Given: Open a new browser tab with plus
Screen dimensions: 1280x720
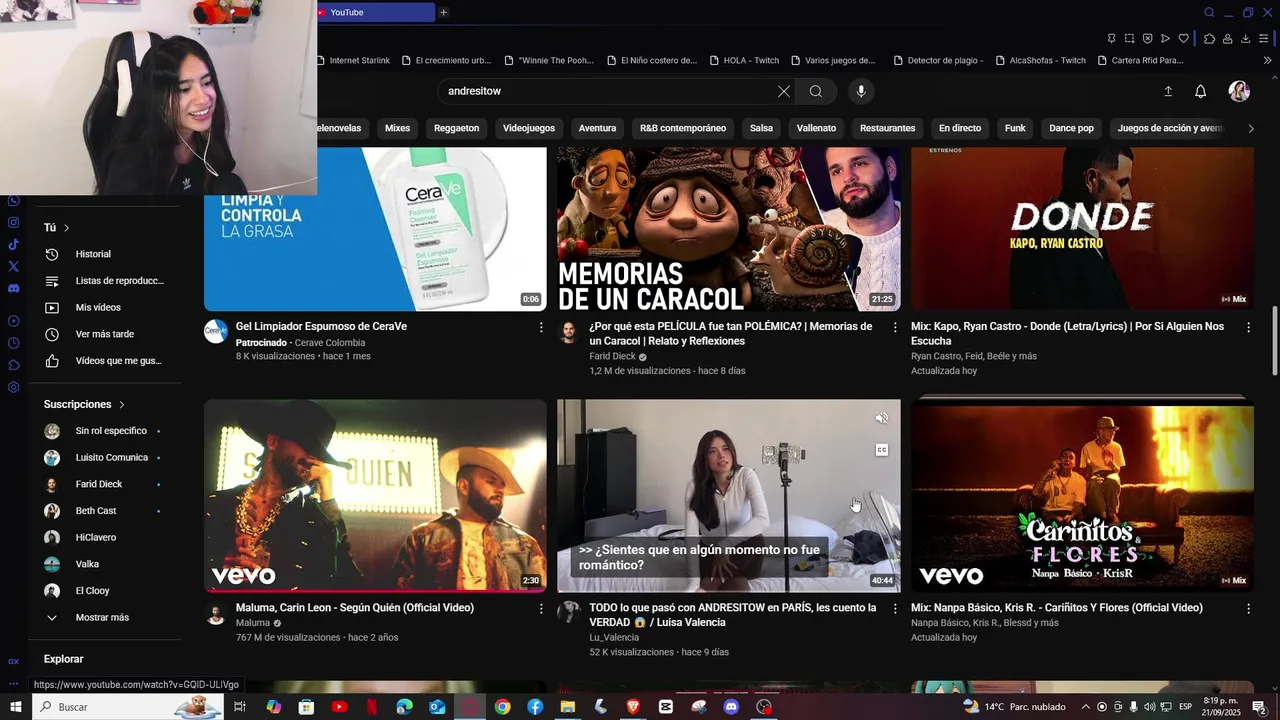Looking at the screenshot, I should 443,12.
